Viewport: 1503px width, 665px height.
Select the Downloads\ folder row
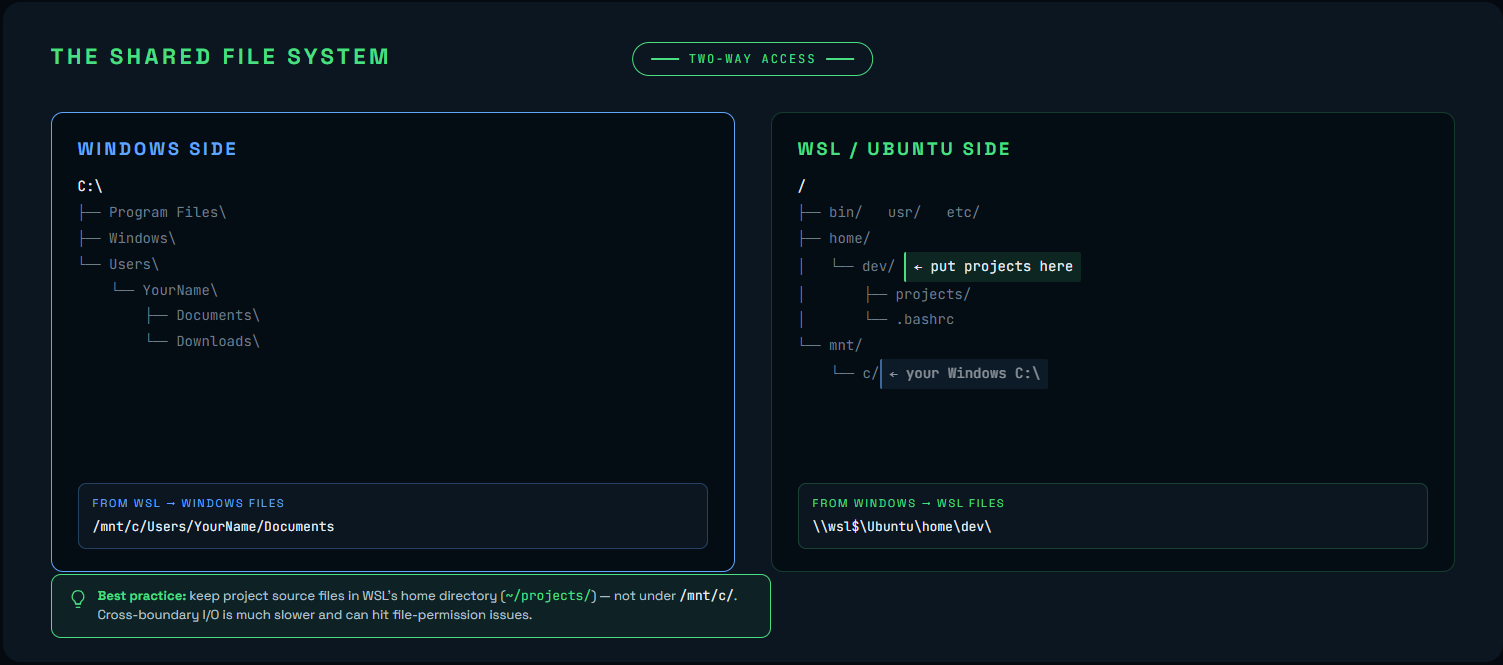203,341
